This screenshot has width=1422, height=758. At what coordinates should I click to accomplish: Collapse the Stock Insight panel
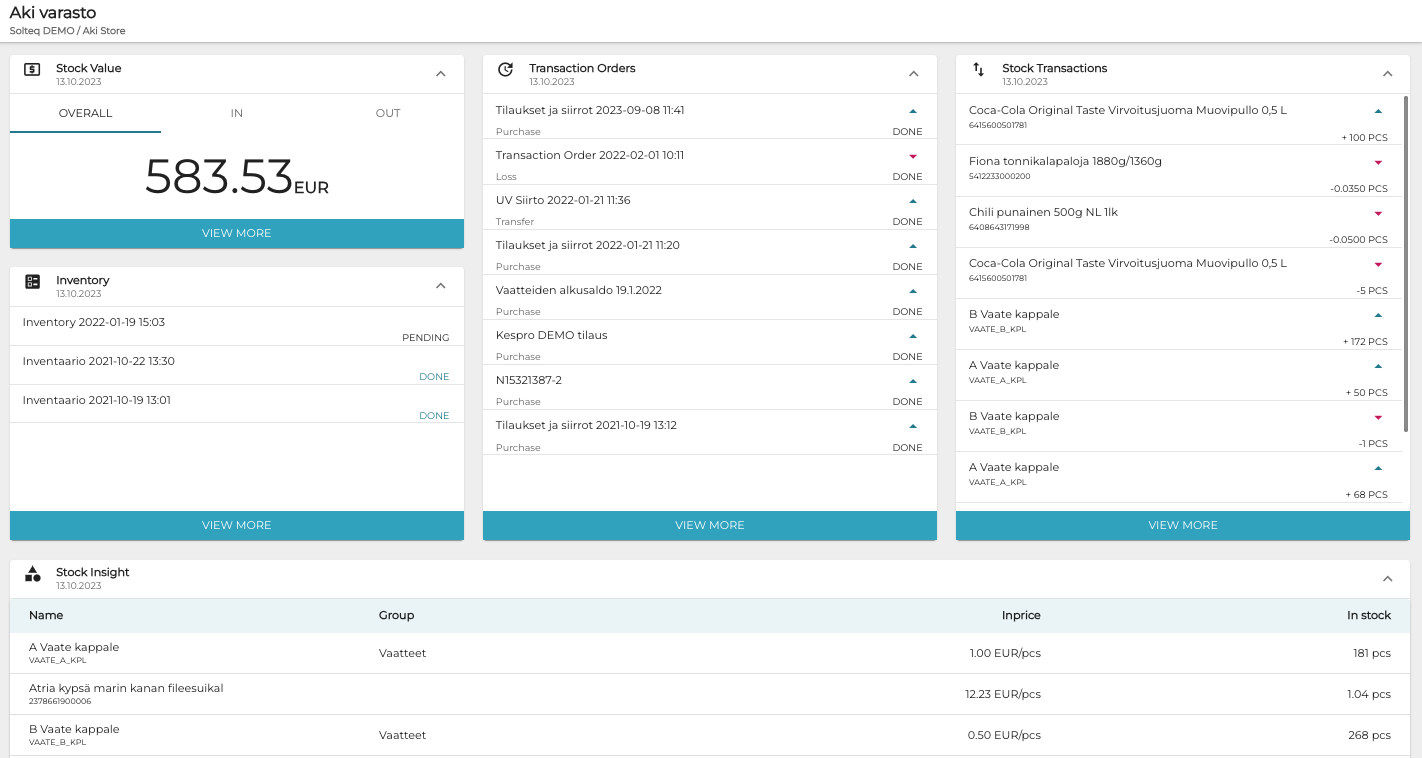tap(1387, 578)
